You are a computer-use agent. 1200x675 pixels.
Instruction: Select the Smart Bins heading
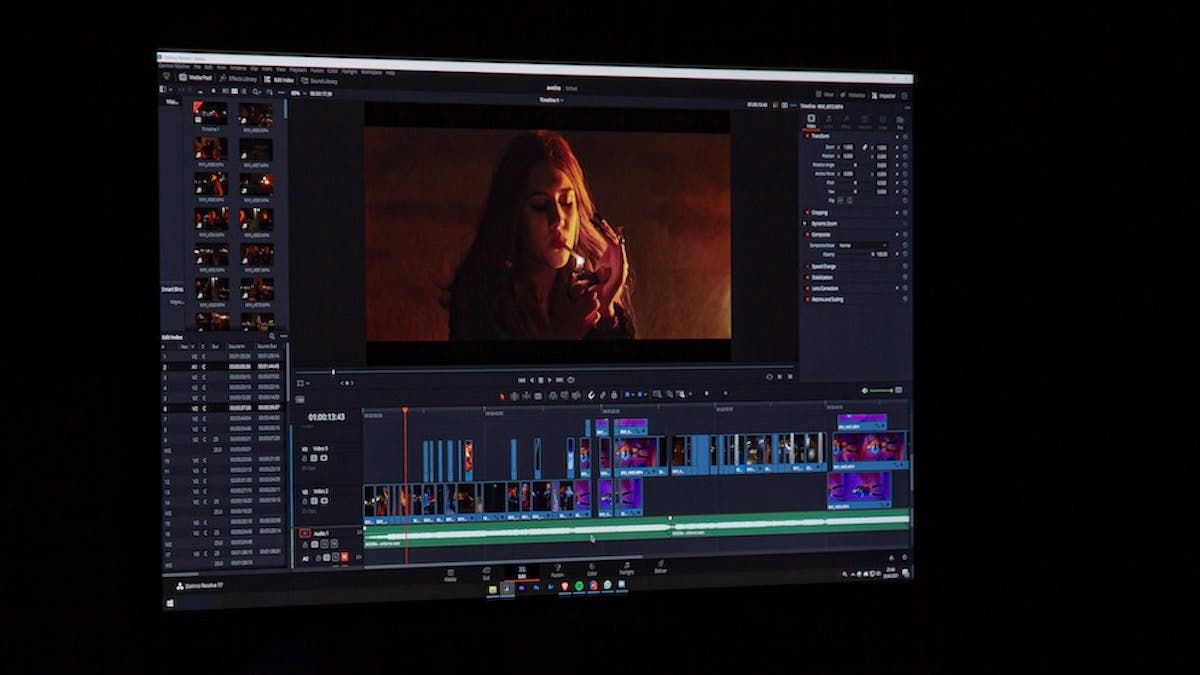pos(173,289)
